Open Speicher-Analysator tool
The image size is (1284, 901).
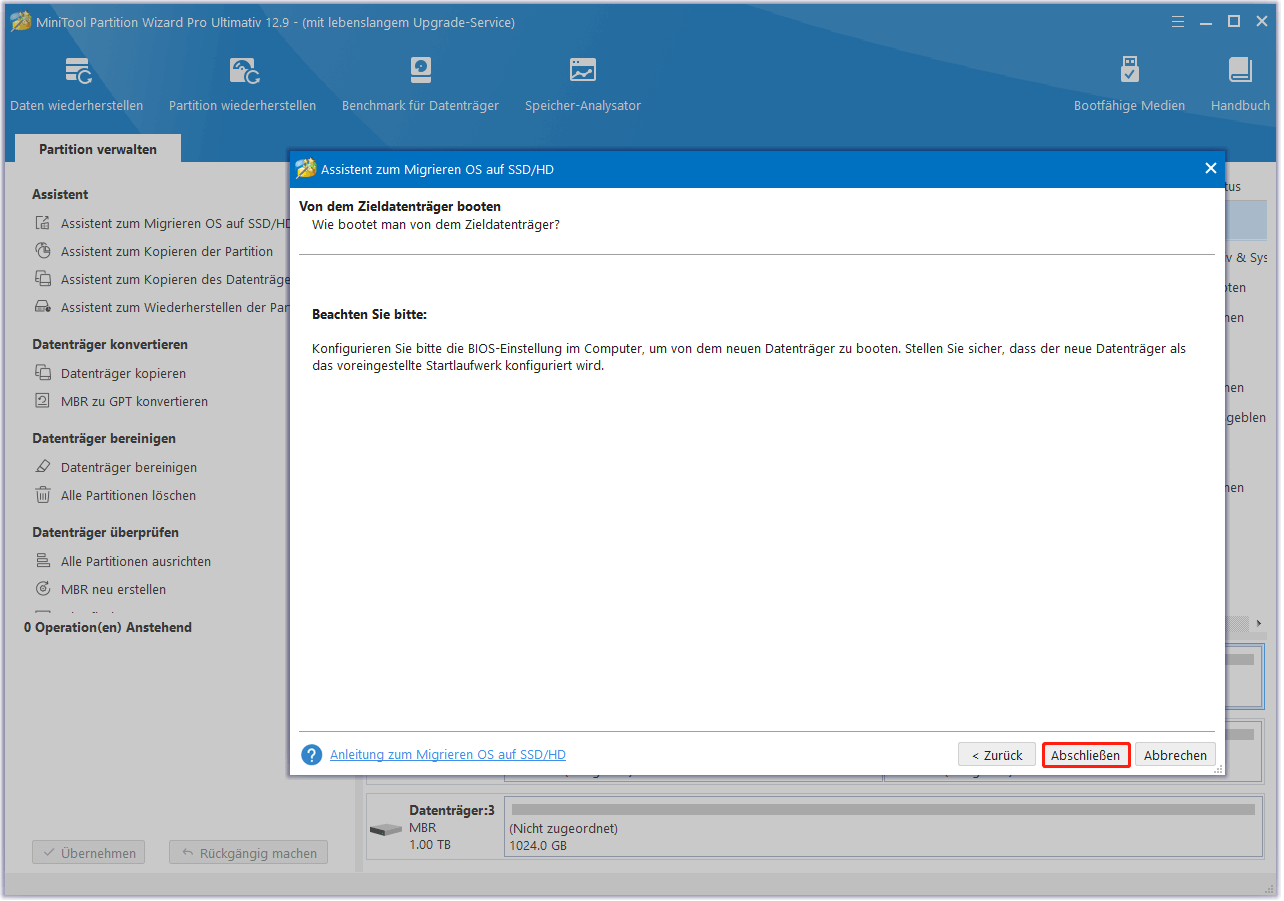click(x=583, y=84)
